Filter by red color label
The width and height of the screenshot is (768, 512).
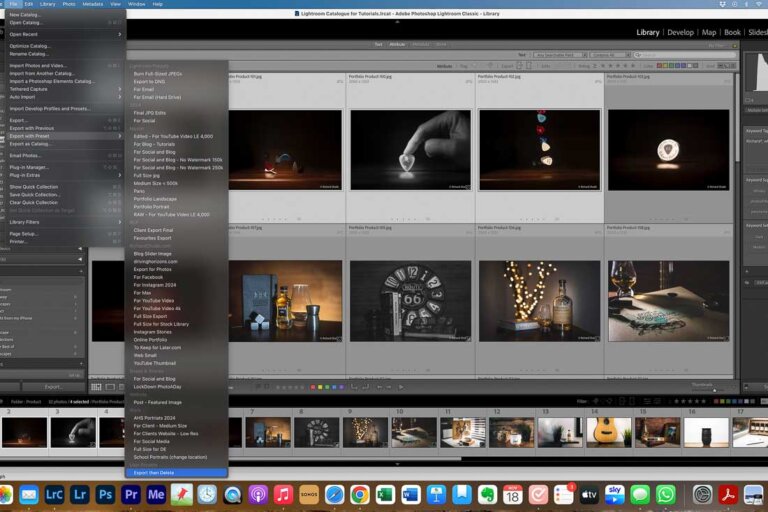coord(659,66)
